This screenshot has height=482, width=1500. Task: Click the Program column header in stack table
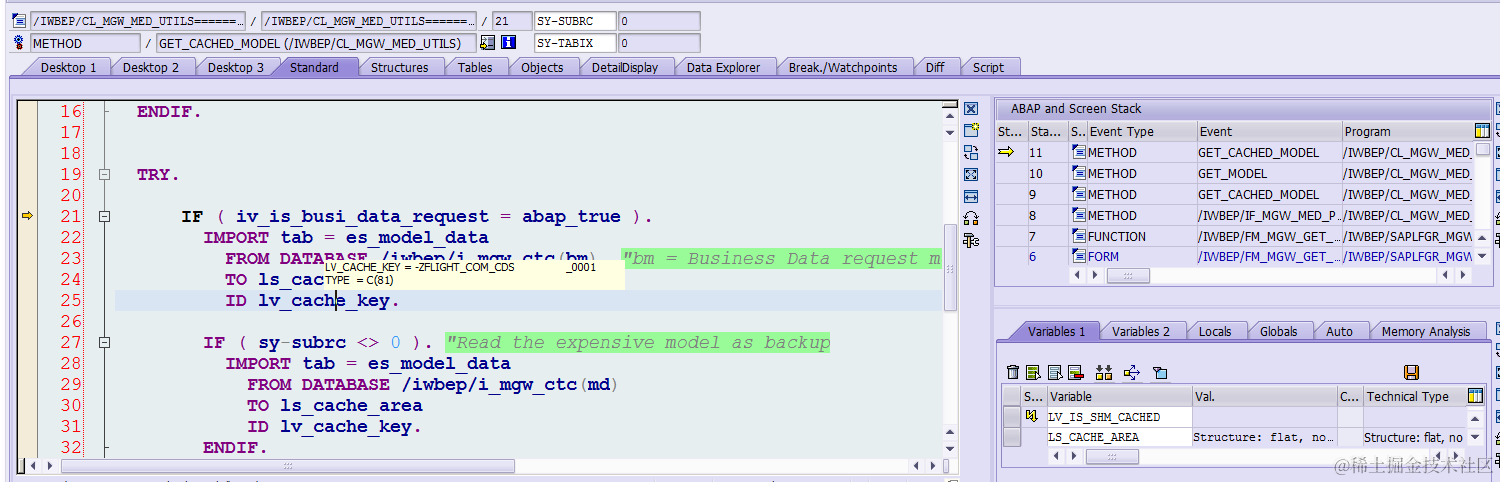pos(1408,131)
